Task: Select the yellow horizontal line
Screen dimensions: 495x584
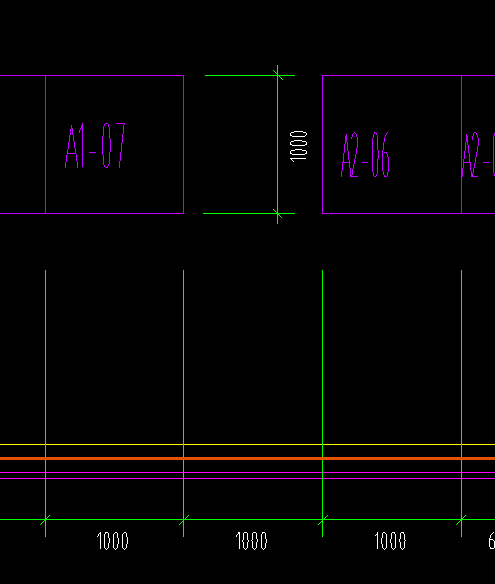Action: [247, 444]
